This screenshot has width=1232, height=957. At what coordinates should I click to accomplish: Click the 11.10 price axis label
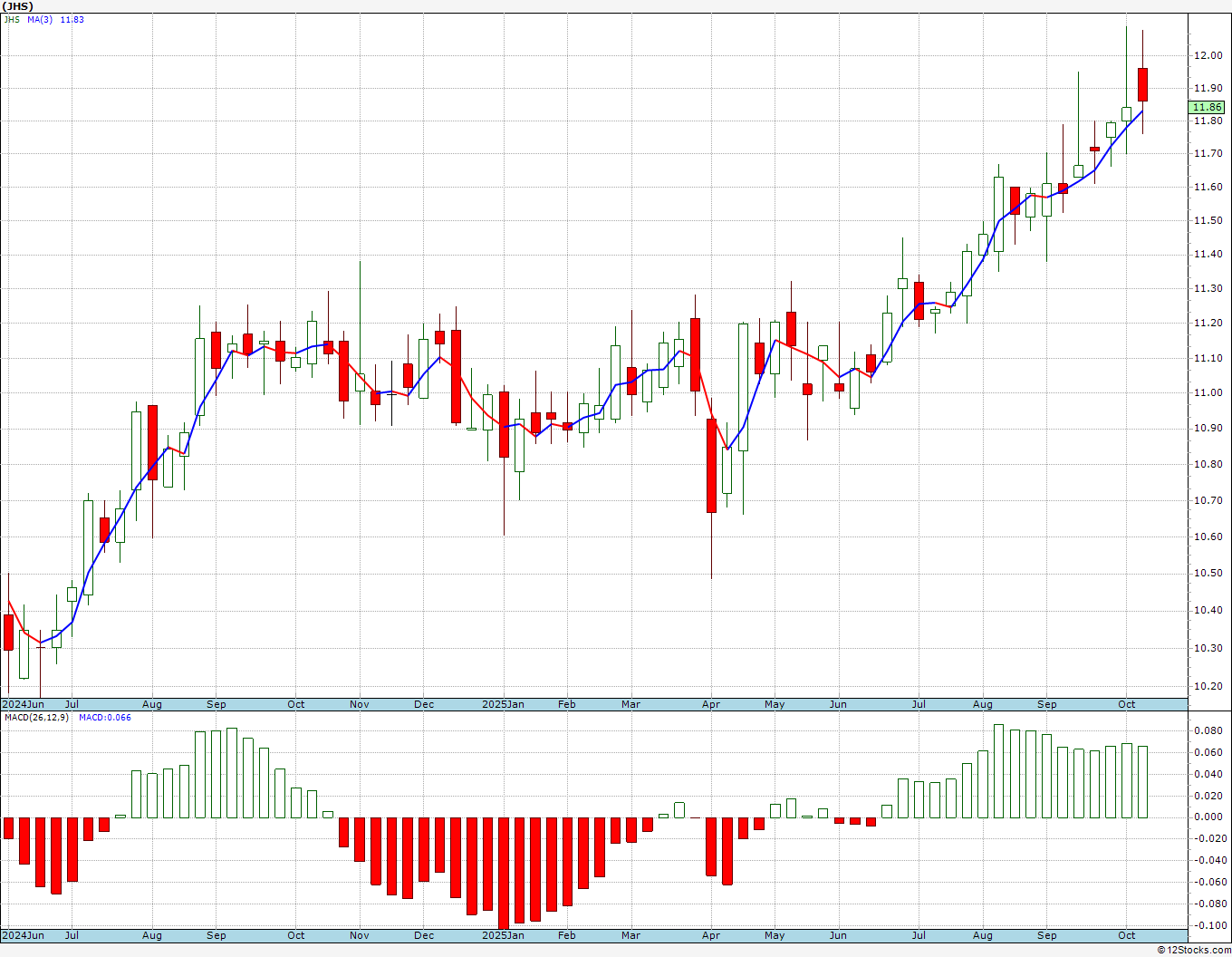[x=1208, y=358]
